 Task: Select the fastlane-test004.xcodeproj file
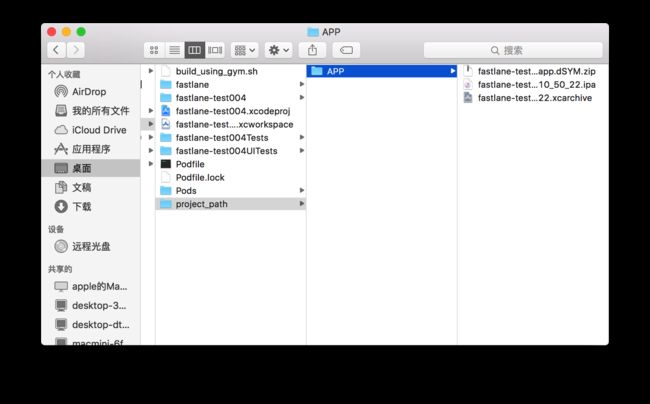click(x=230, y=111)
